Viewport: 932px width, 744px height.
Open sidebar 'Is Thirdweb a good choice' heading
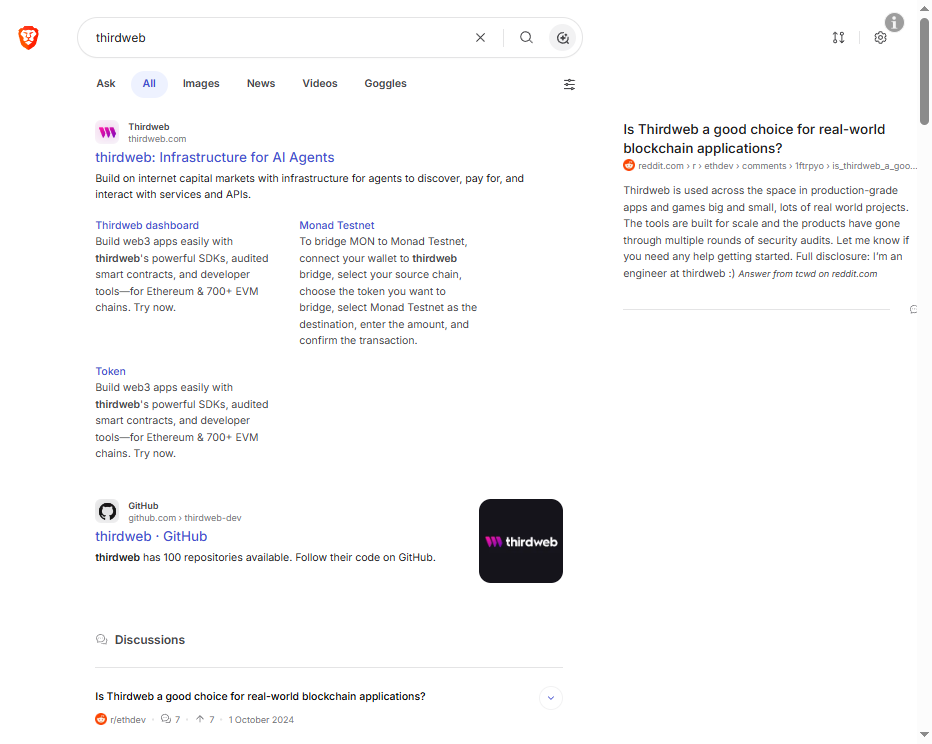tap(754, 139)
